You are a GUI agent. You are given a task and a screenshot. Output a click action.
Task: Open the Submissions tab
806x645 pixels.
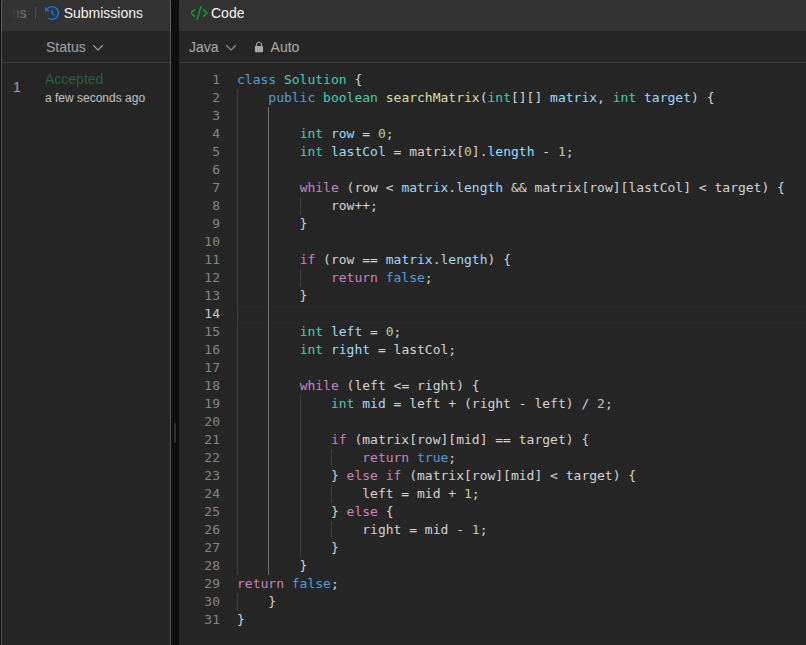tap(94, 13)
